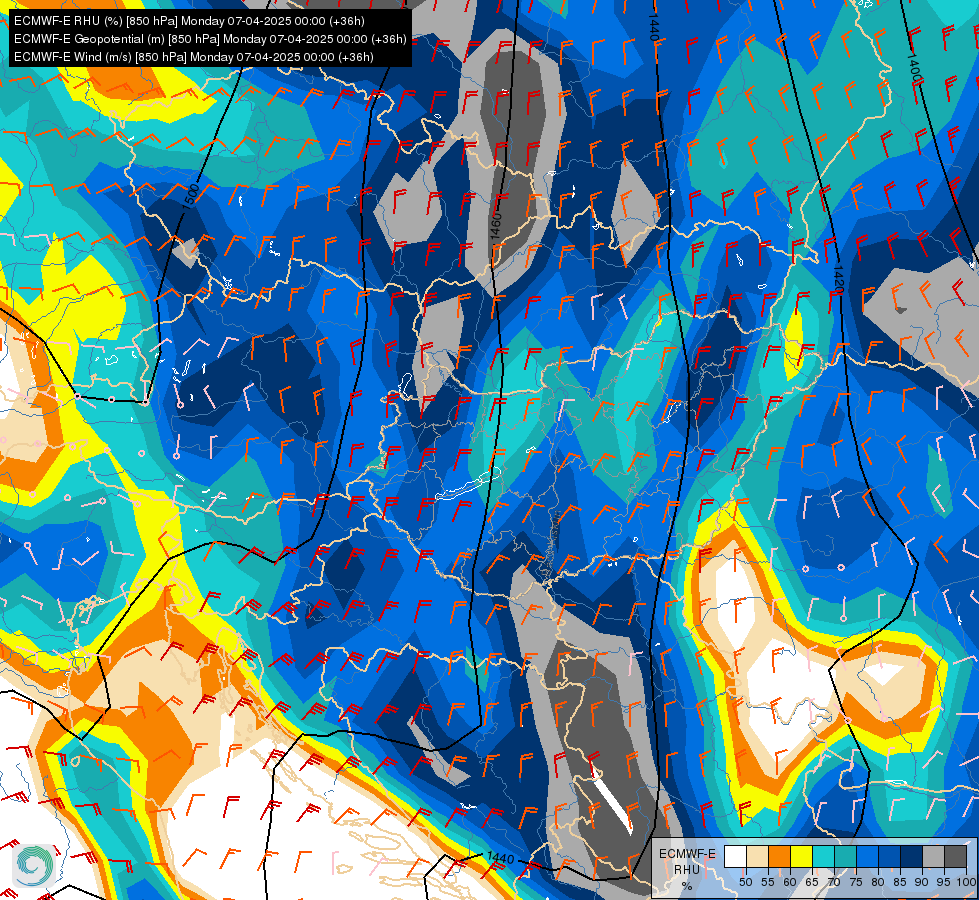The image size is (979, 900).
Task: Choose the teal 70-75% legend swatch
Action: tap(845, 857)
